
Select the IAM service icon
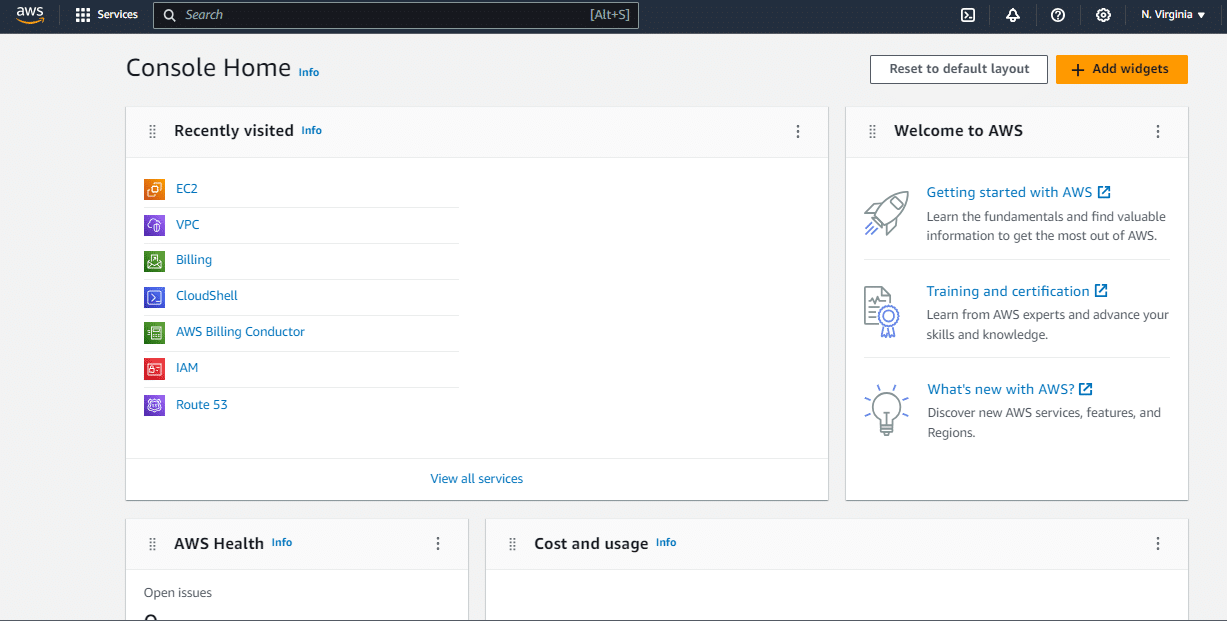tap(154, 368)
